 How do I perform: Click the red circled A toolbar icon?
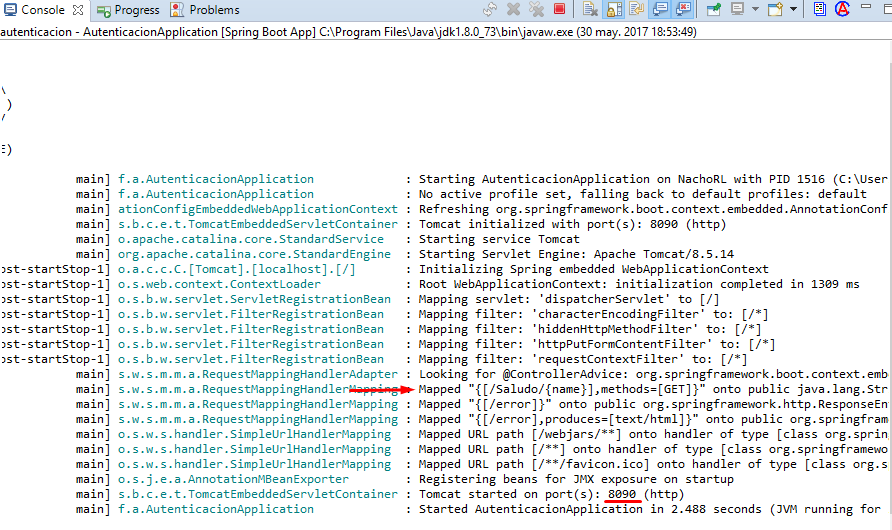tap(843, 10)
